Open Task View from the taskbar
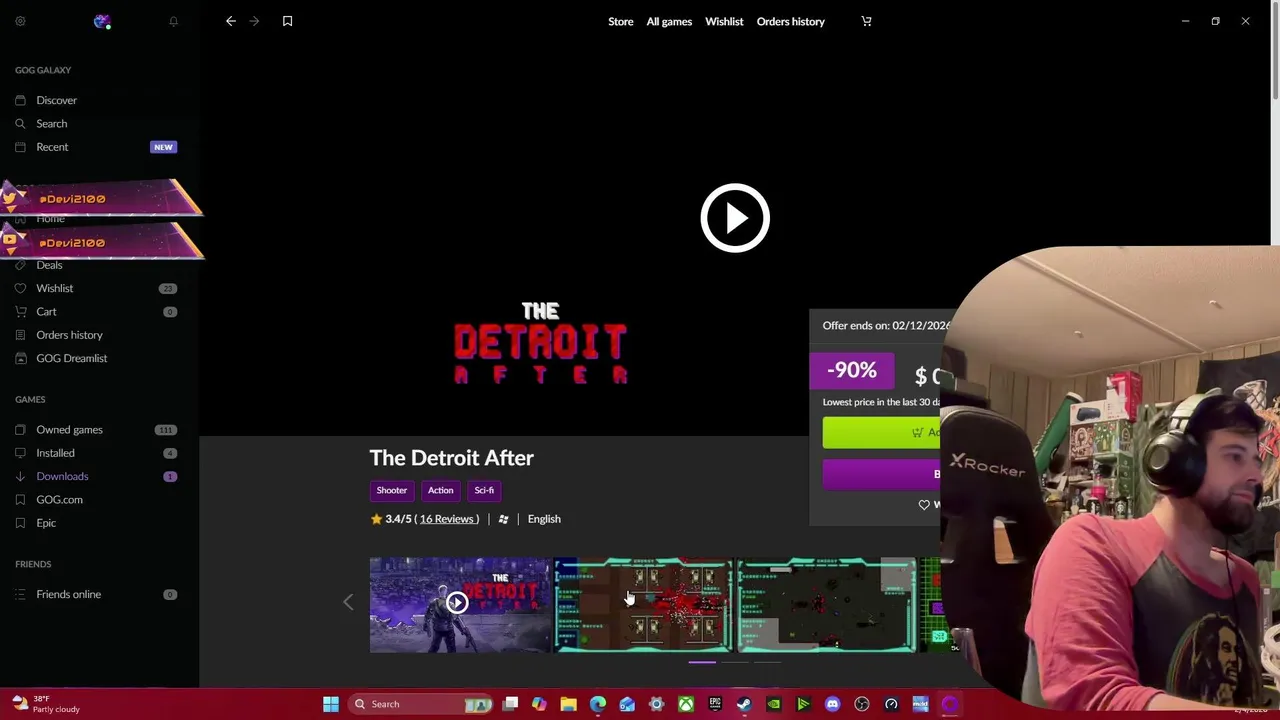Image resolution: width=1280 pixels, height=720 pixels. 510,704
